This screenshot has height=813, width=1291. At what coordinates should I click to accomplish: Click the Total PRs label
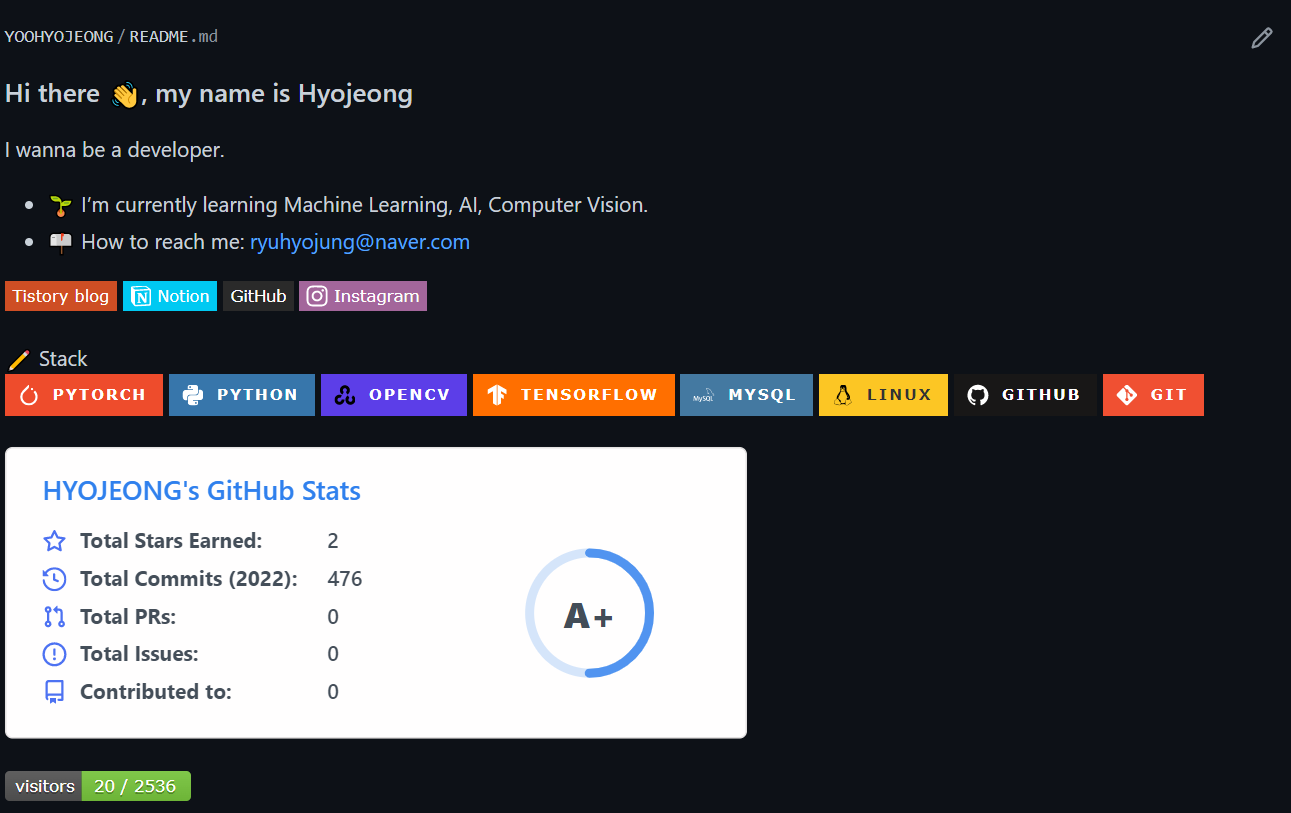[x=128, y=617]
